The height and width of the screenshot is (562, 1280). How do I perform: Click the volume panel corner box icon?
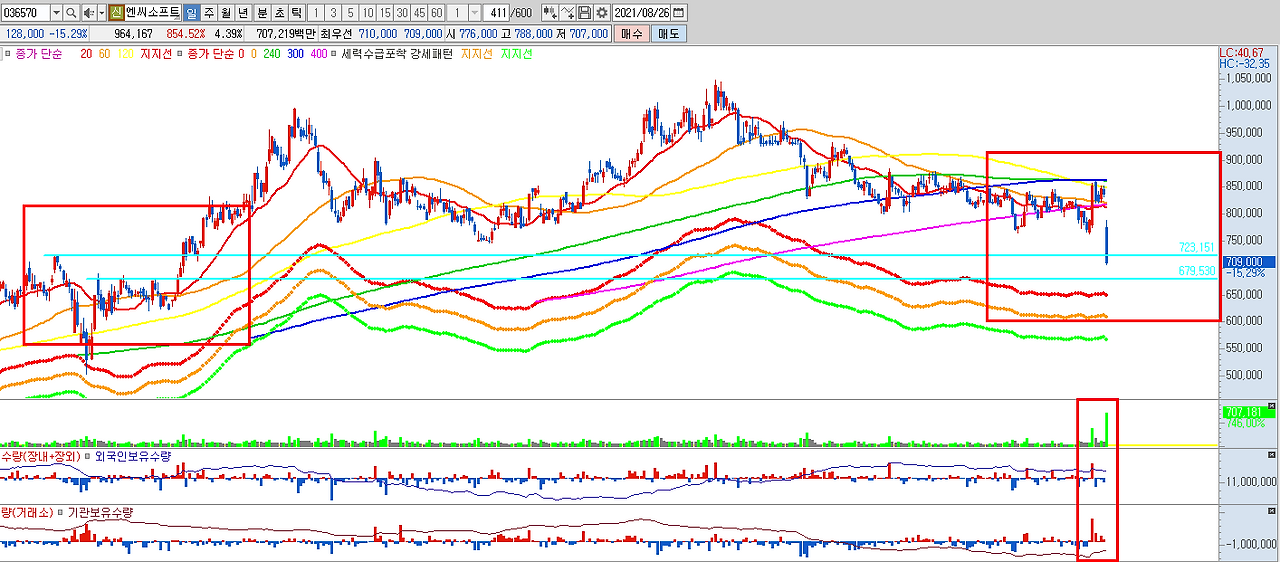pyautogui.click(x=1272, y=404)
